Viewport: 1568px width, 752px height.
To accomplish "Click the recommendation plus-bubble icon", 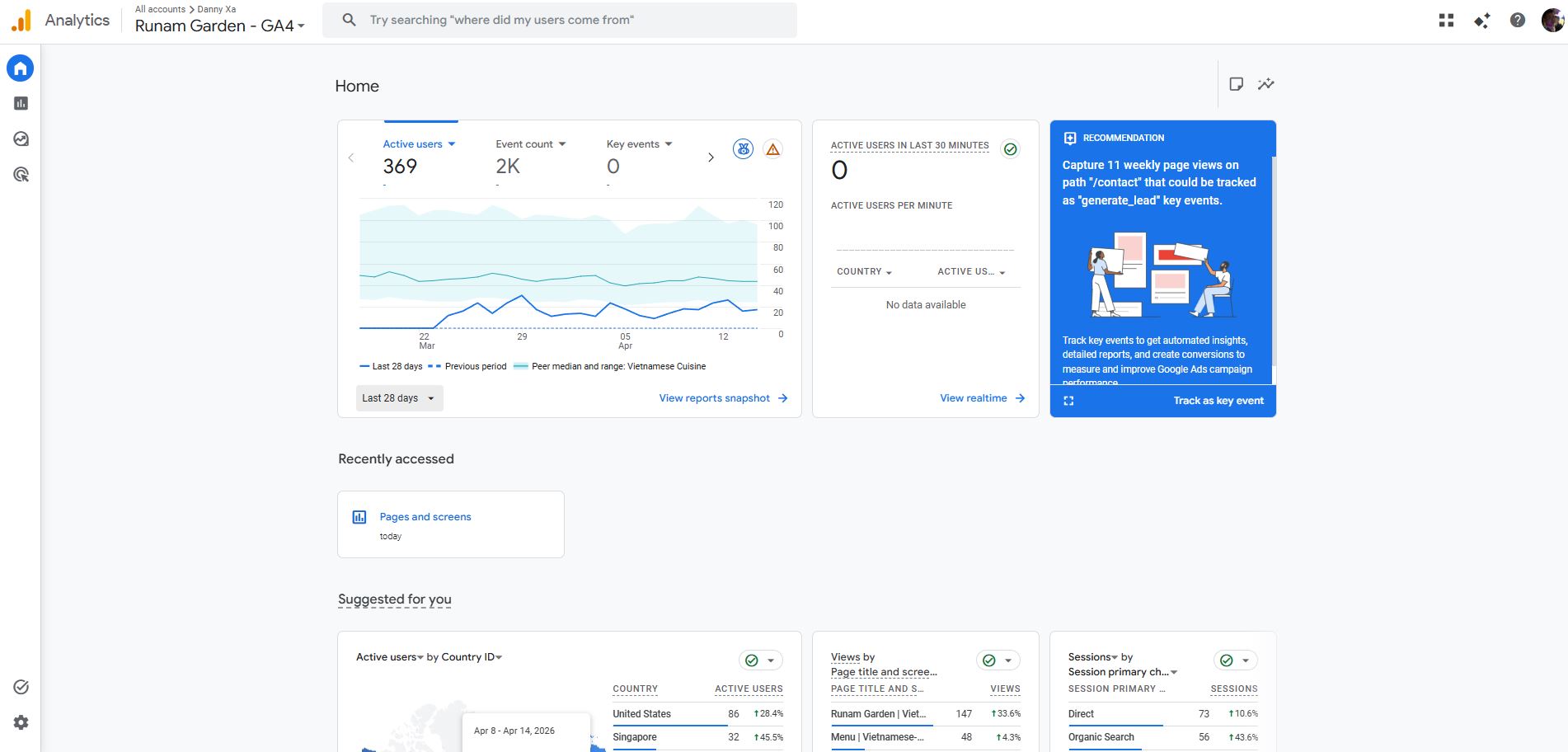I will pos(1070,138).
